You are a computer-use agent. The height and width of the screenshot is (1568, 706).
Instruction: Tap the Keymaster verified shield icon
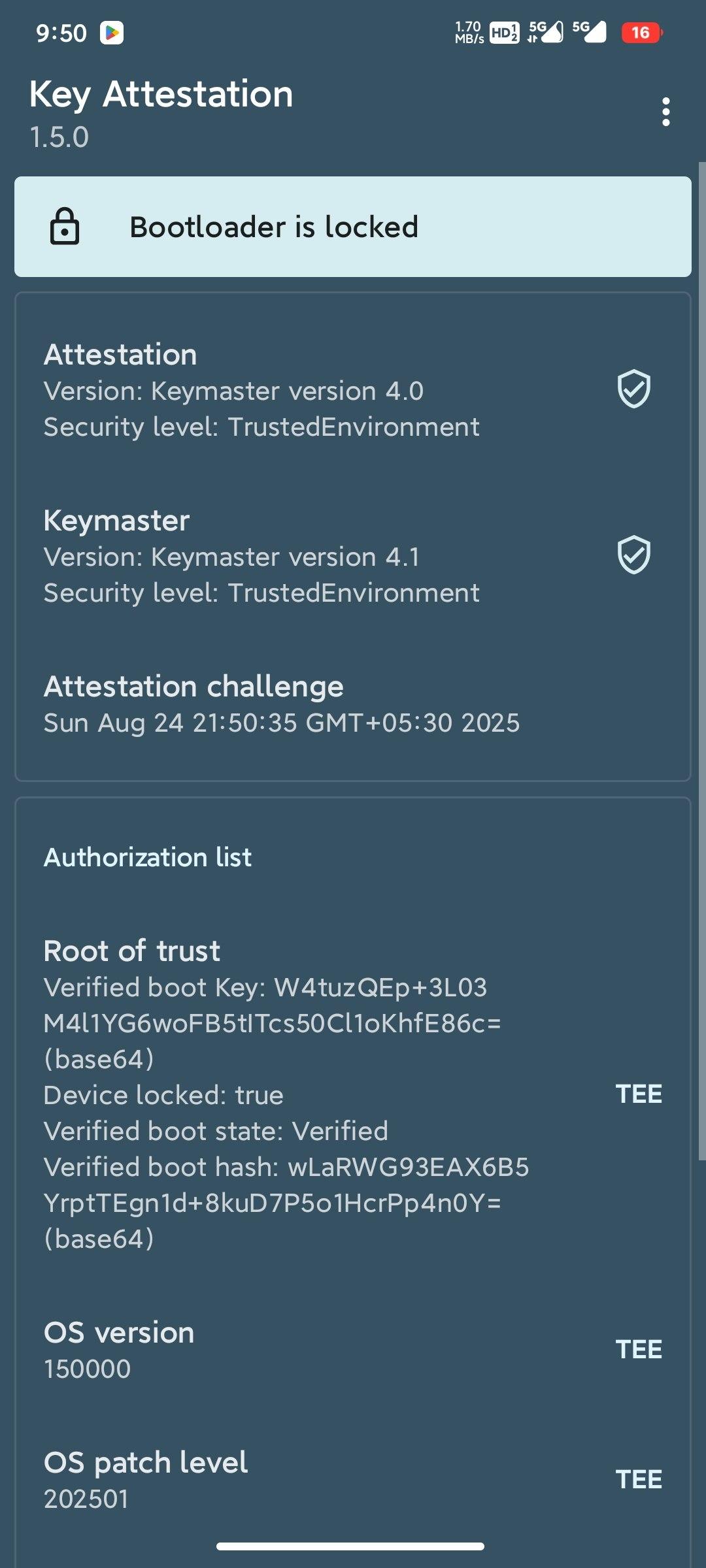click(x=634, y=555)
